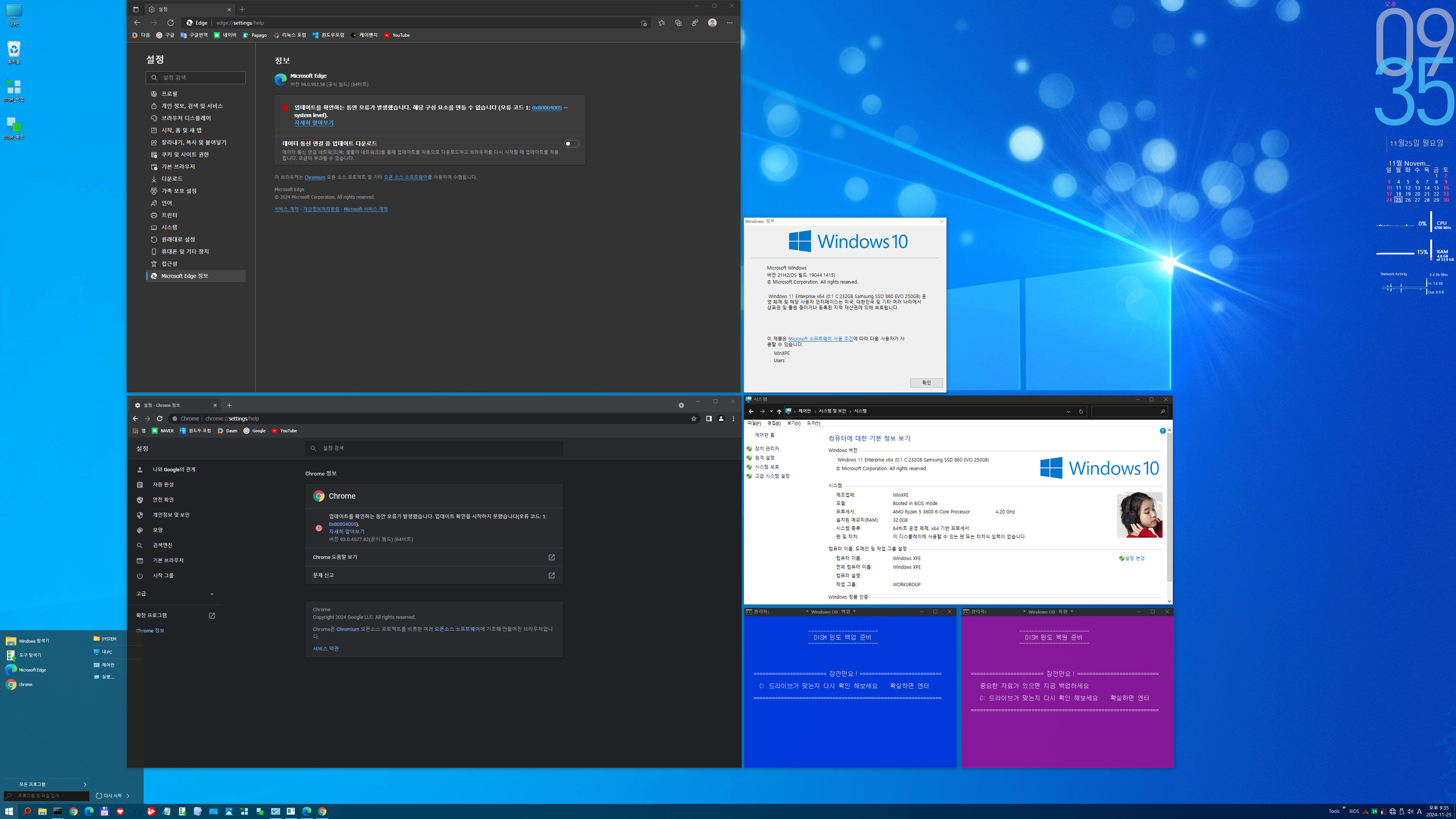The height and width of the screenshot is (819, 1456).
Task: Expand Tools toolbar chevron on taskbar
Action: pos(1343,808)
